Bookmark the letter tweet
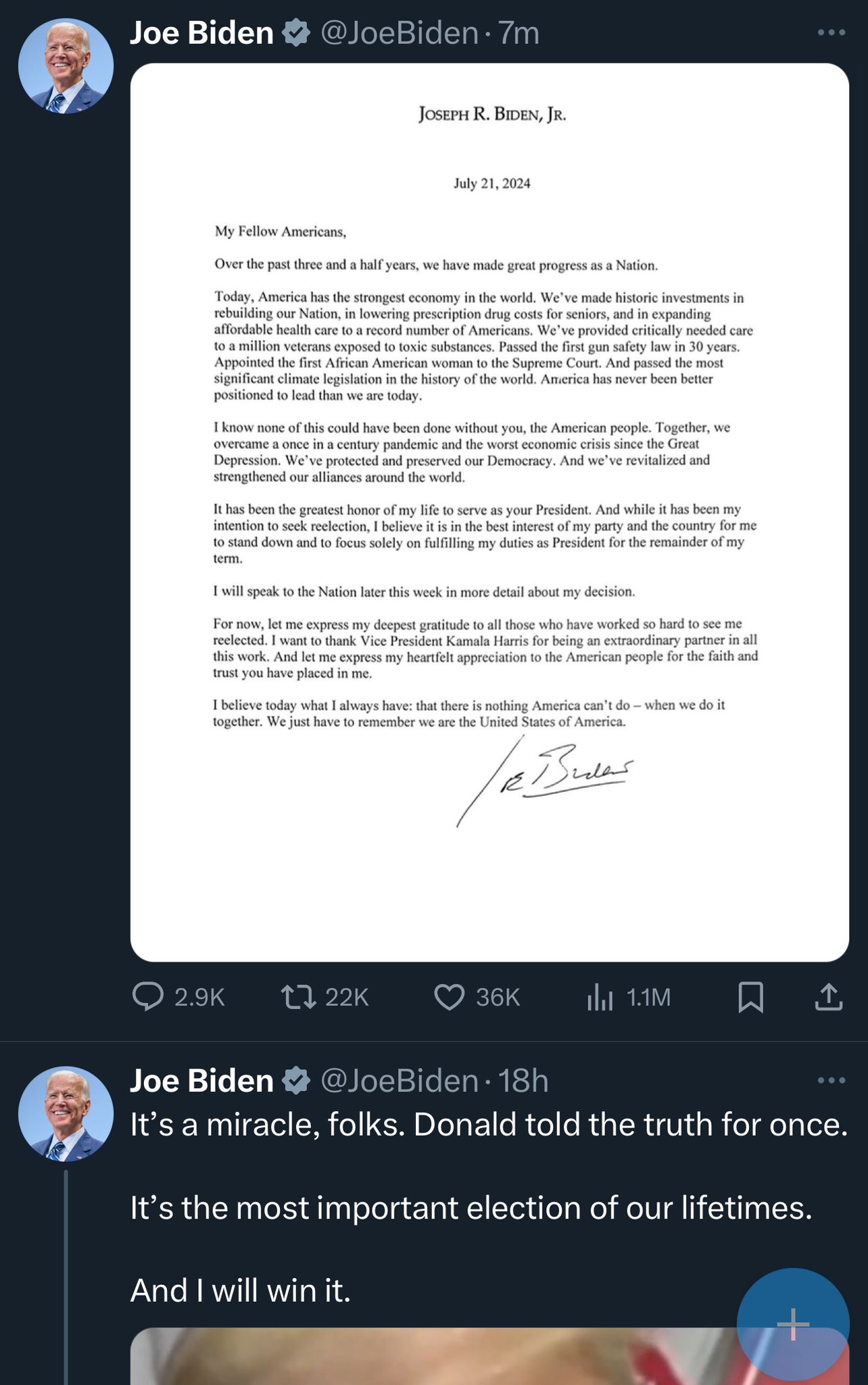 tap(750, 997)
